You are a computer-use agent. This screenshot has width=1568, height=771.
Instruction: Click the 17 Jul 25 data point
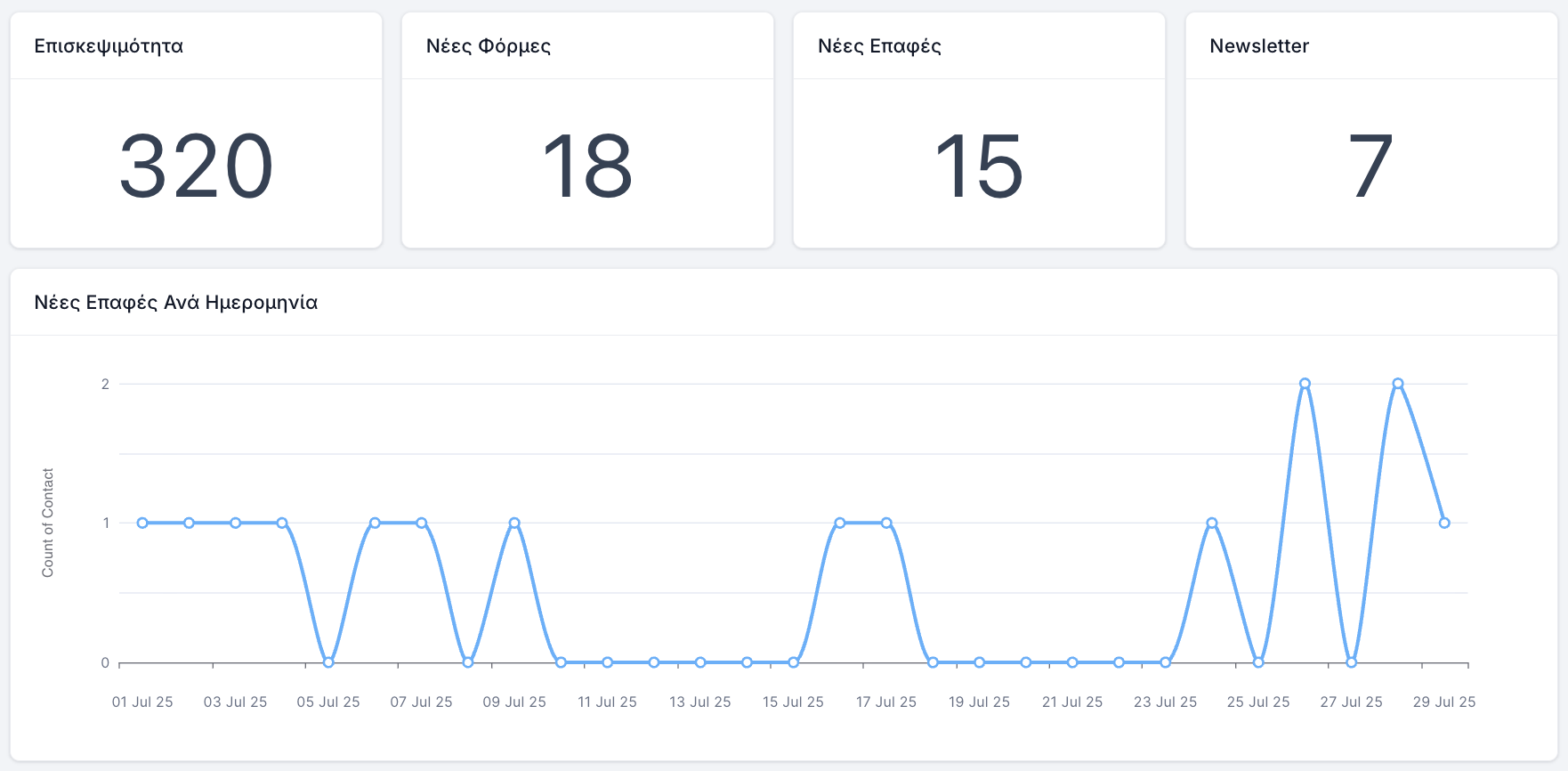point(886,523)
